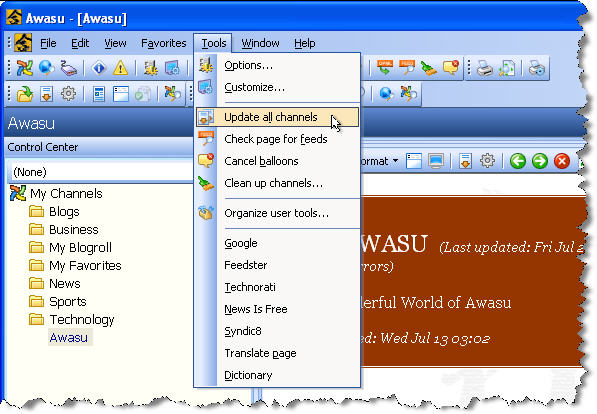Viewport: 597px width, 414px height.
Task: Click the monitor icon beside the Format dropdown
Action: click(x=436, y=161)
